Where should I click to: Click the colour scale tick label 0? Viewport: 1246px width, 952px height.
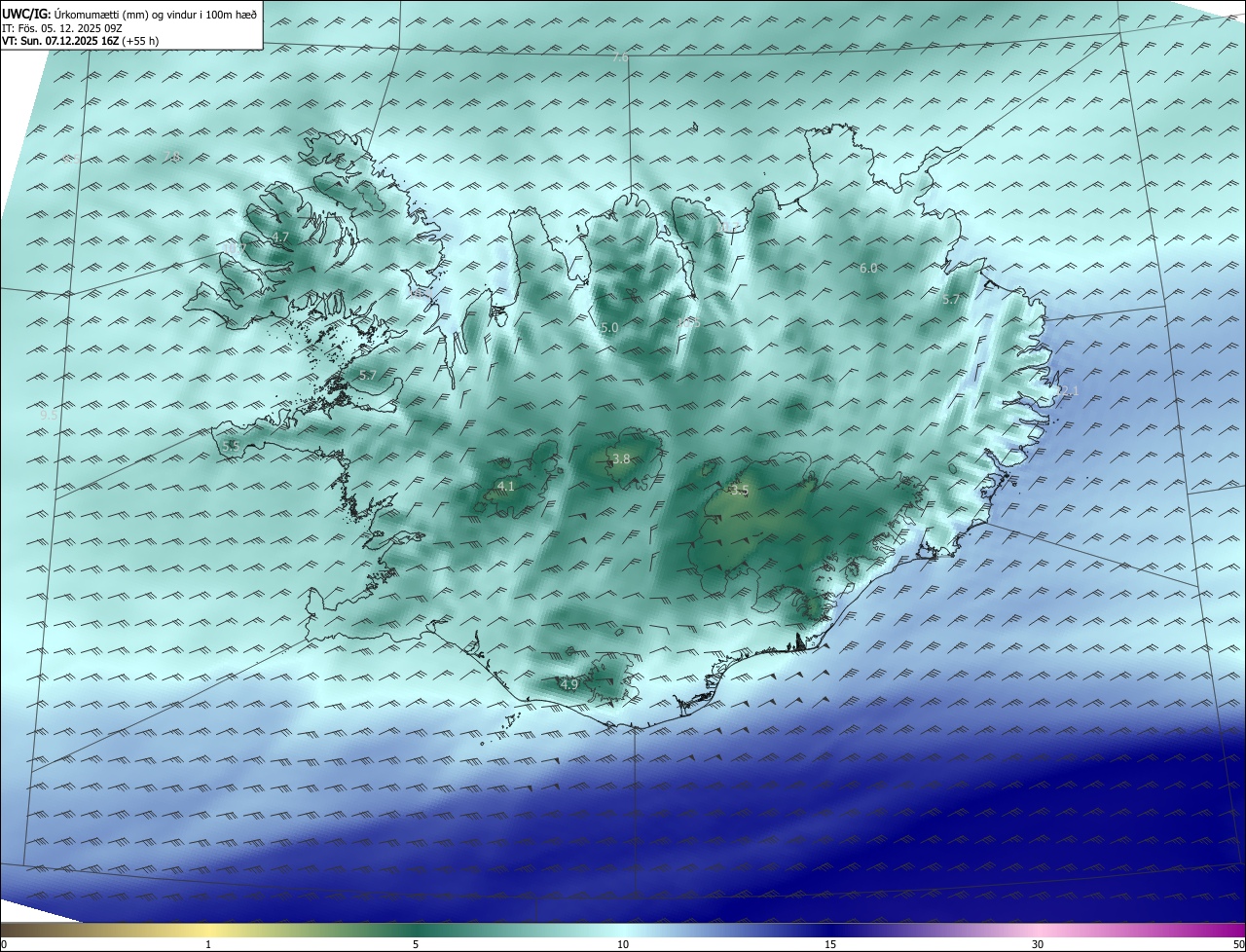click(x=4, y=944)
